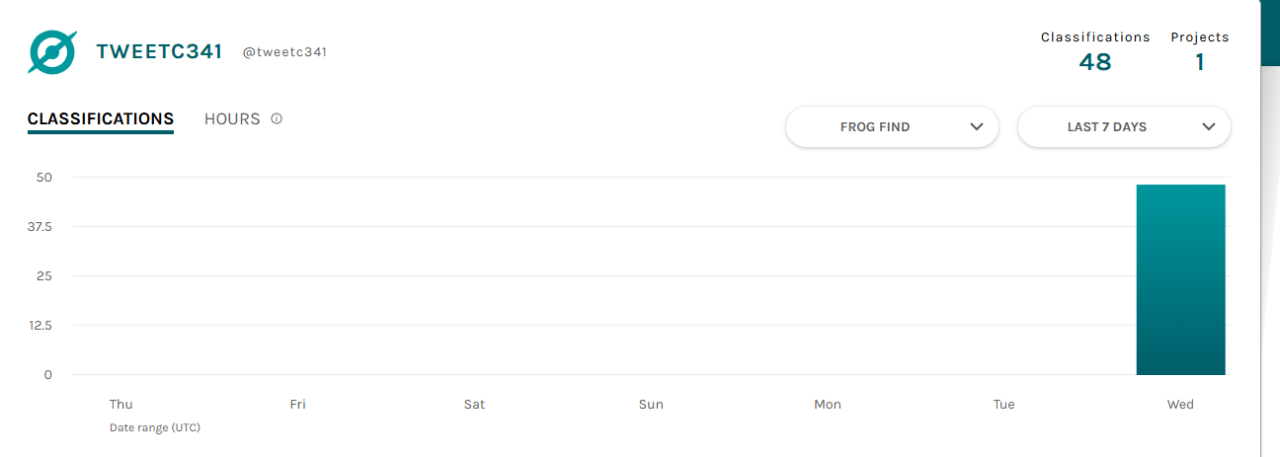Click the Thu label on the x-axis
The width and height of the screenshot is (1280, 457).
coord(121,404)
